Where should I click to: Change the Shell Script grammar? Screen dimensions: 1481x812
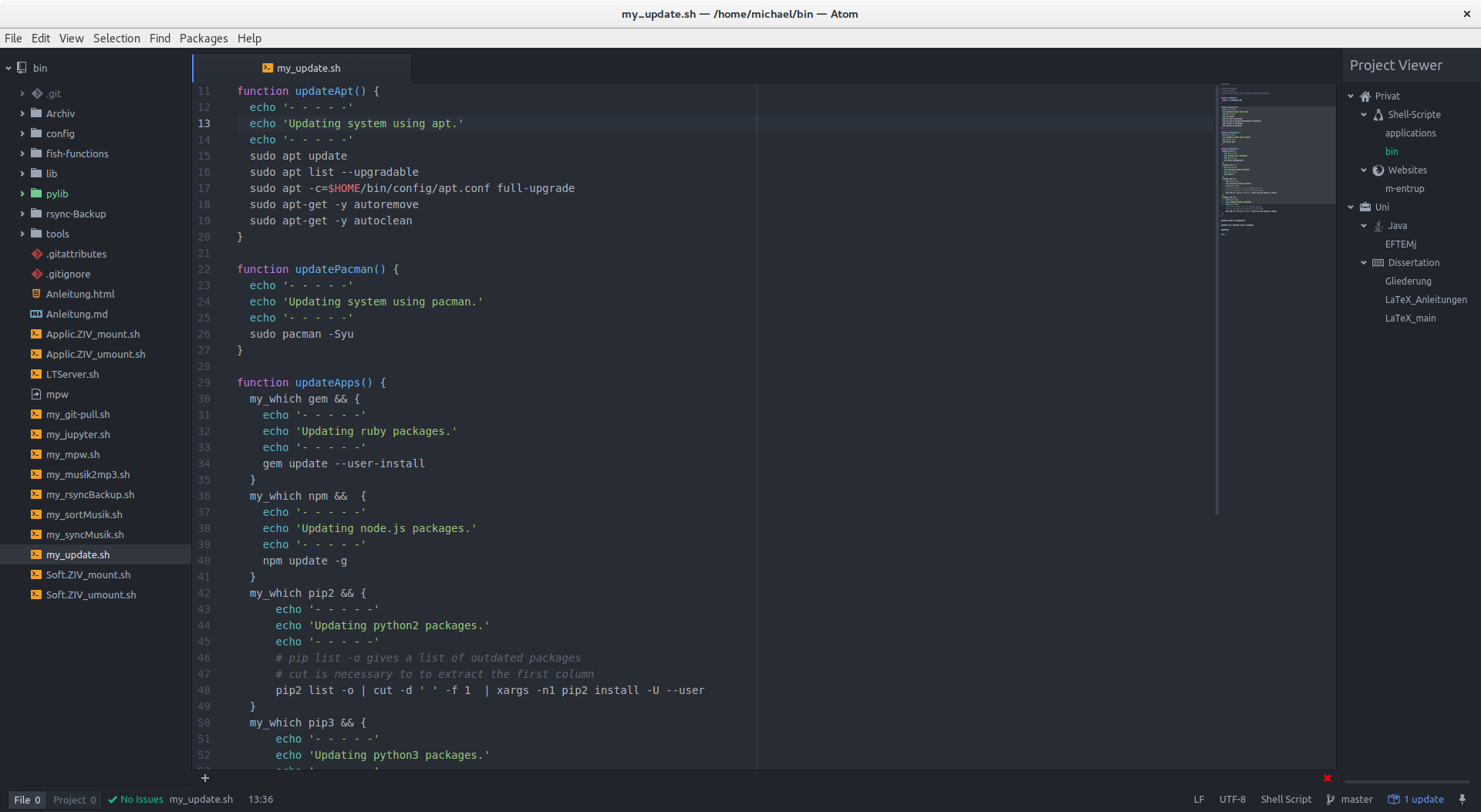point(1286,800)
